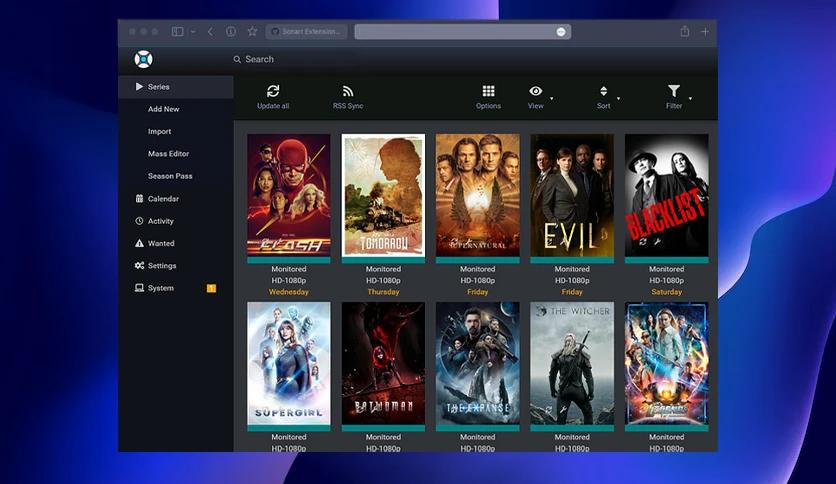Click the Sonarr logo icon
The height and width of the screenshot is (484, 836).
pyautogui.click(x=143, y=59)
